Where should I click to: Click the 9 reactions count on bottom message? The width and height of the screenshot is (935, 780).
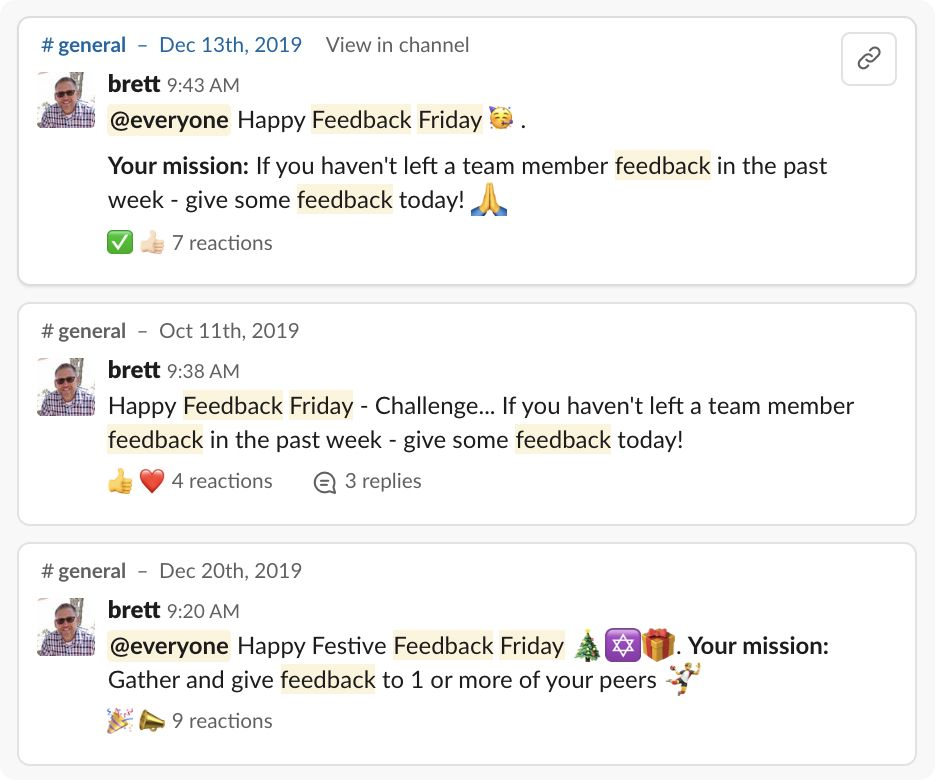click(x=224, y=720)
